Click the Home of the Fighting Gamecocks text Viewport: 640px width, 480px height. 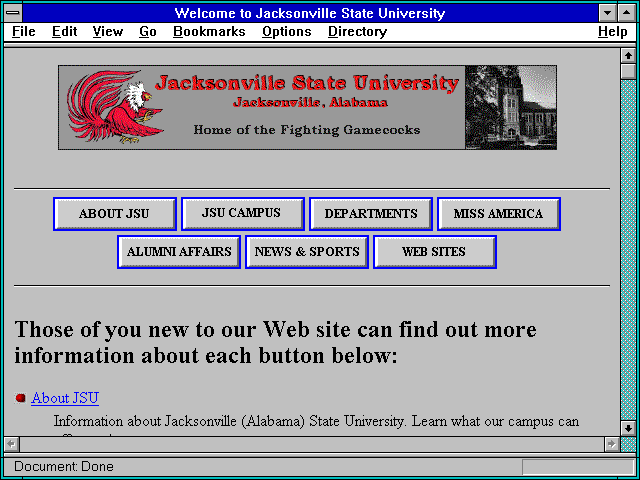(307, 130)
